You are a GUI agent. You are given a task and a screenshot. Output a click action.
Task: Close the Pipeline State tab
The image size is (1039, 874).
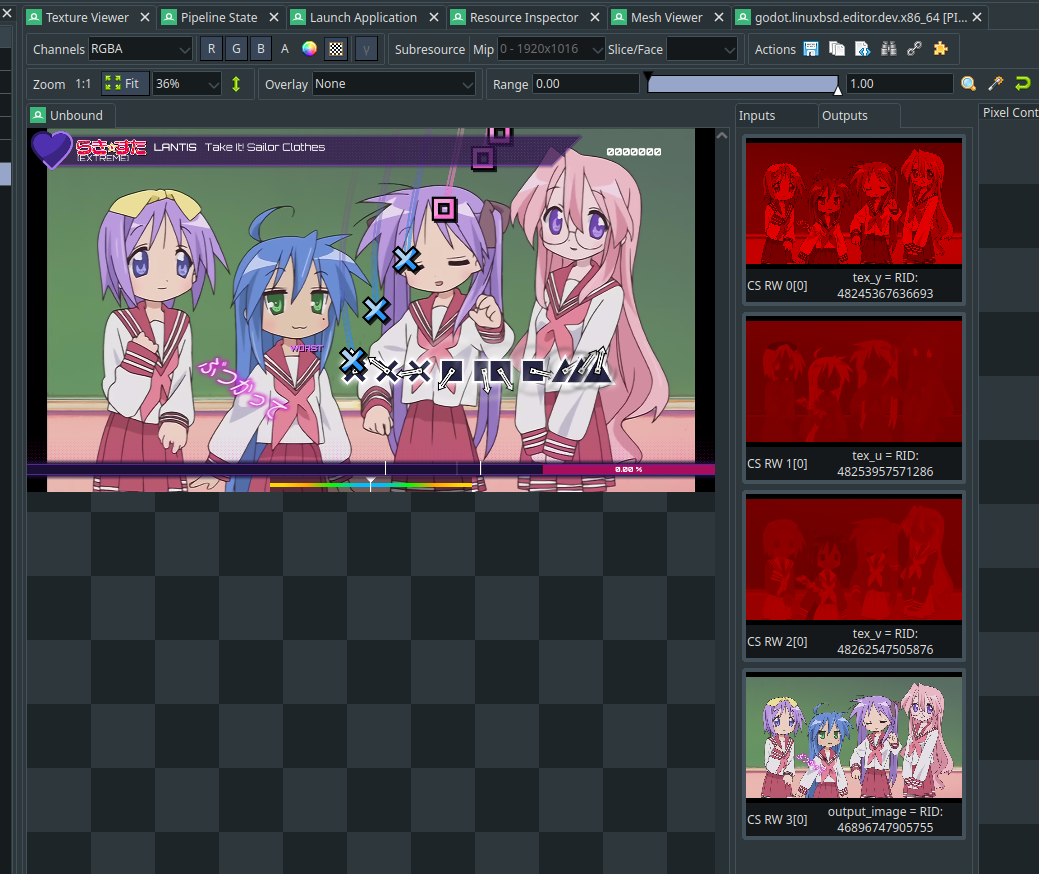(x=274, y=17)
